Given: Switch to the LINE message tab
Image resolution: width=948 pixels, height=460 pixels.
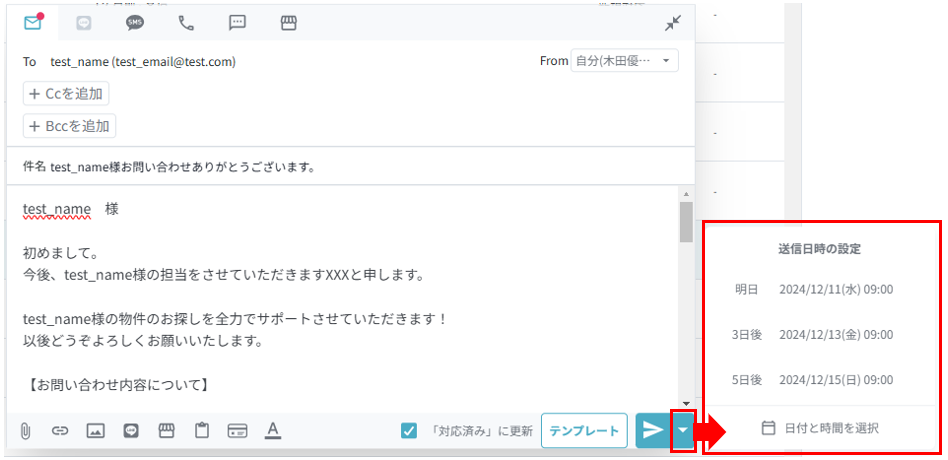Looking at the screenshot, I should click(84, 23).
